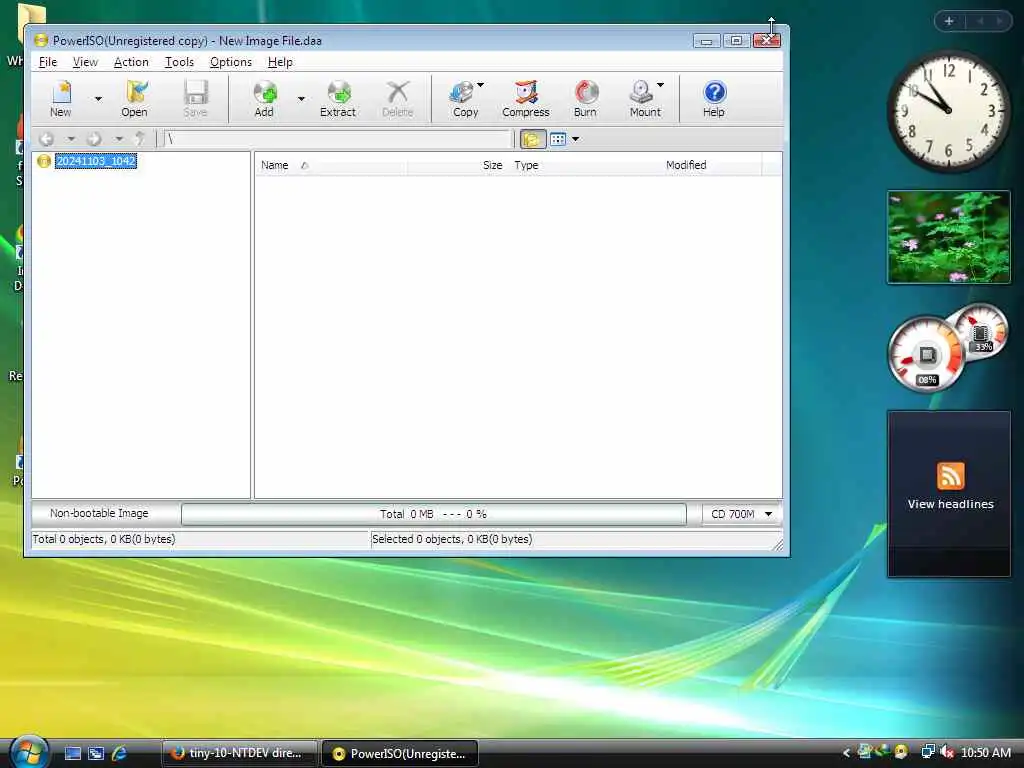Click the greyed Save toolbar icon
The height and width of the screenshot is (768, 1024).
coord(195,98)
